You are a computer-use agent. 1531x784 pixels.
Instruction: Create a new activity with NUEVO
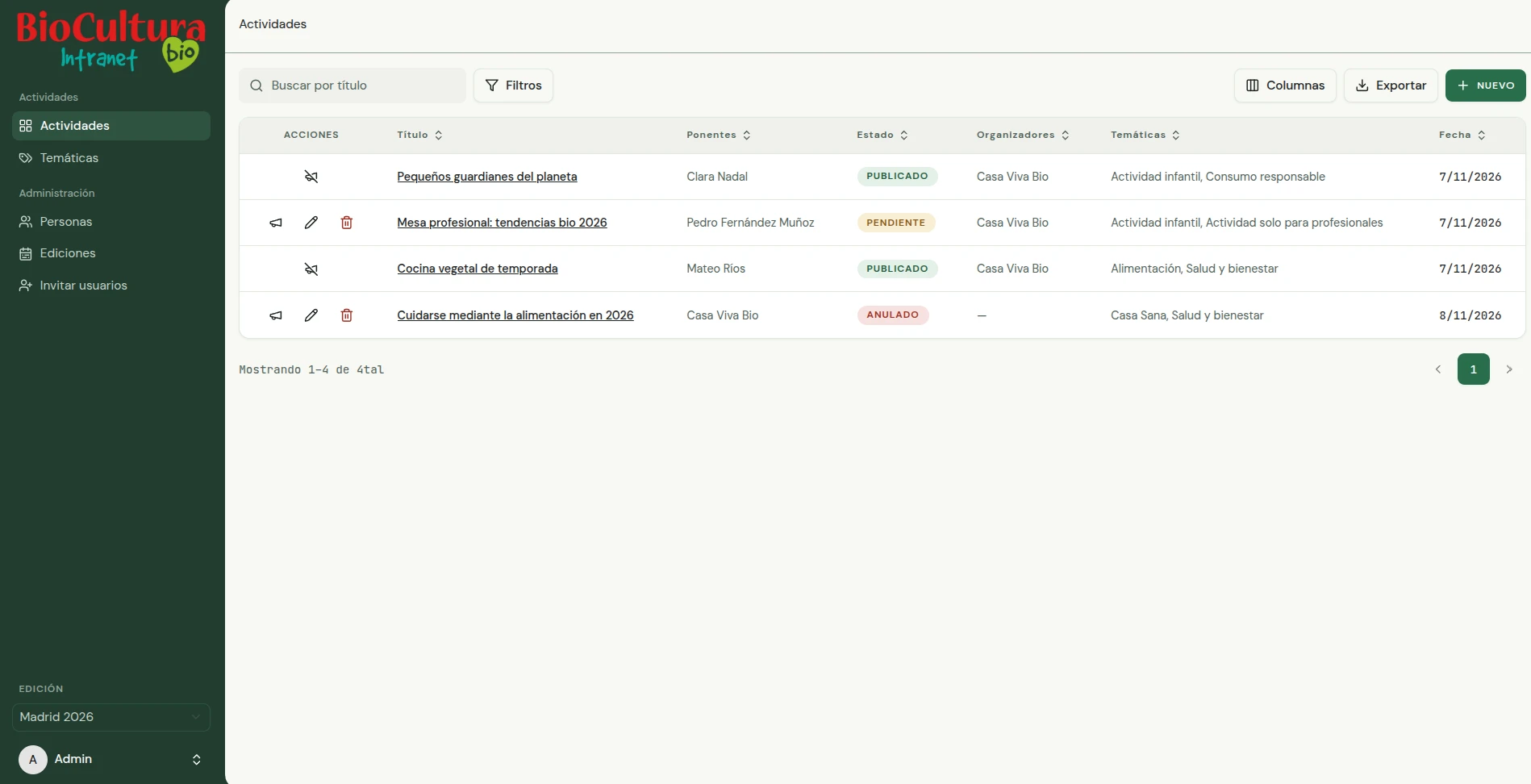1485,85
